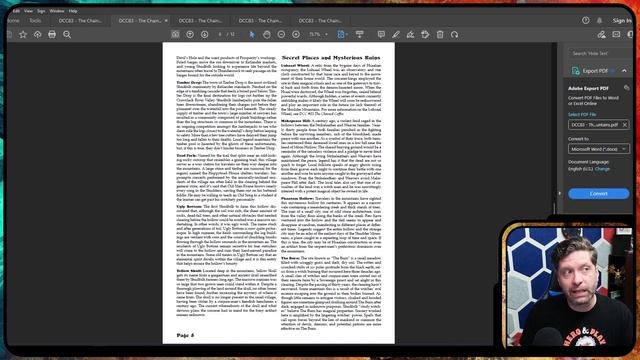Click the tools pane search field
The width and height of the screenshot is (640, 360).
600,53
